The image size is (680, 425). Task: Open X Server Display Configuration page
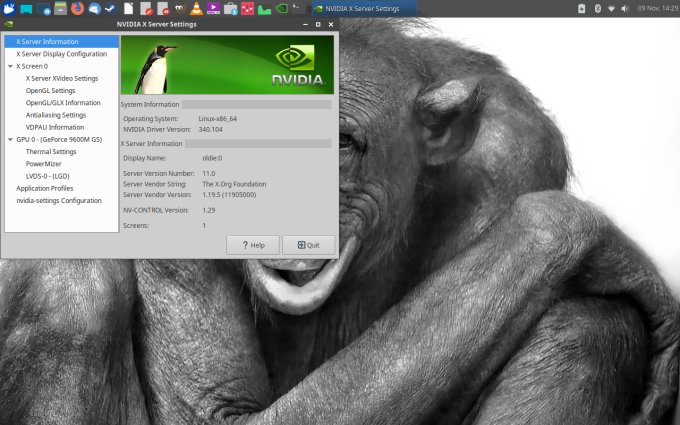pos(62,54)
